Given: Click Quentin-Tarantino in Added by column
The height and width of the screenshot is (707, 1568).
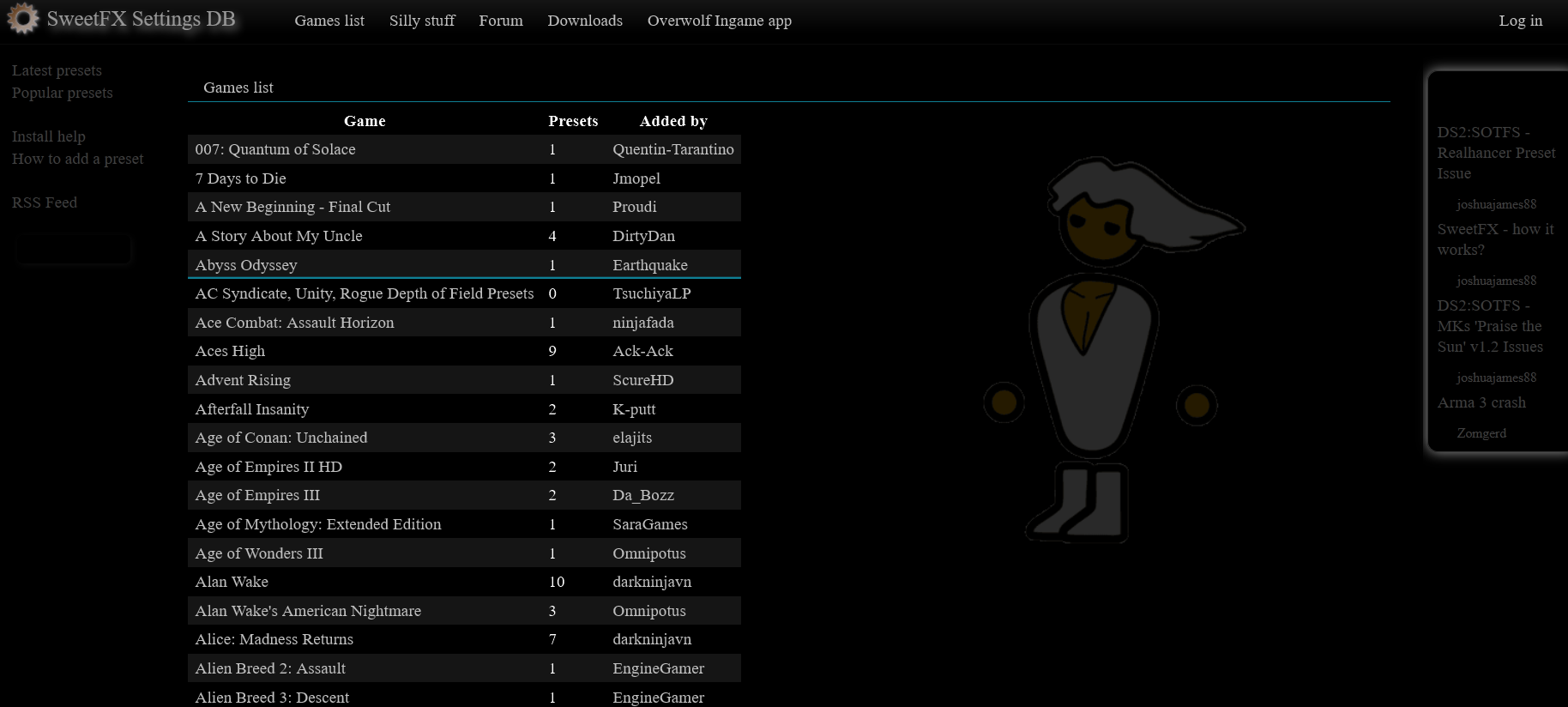Looking at the screenshot, I should click(673, 149).
